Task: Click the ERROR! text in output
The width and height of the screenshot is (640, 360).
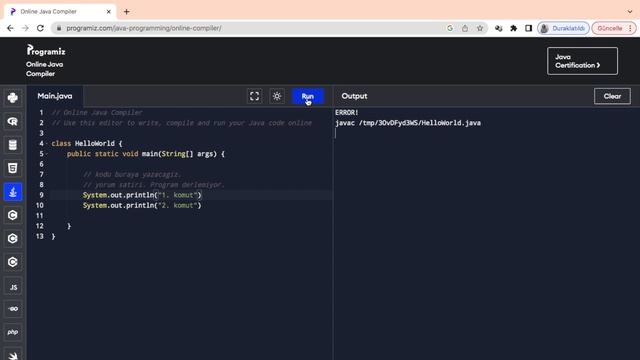Action: 347,113
